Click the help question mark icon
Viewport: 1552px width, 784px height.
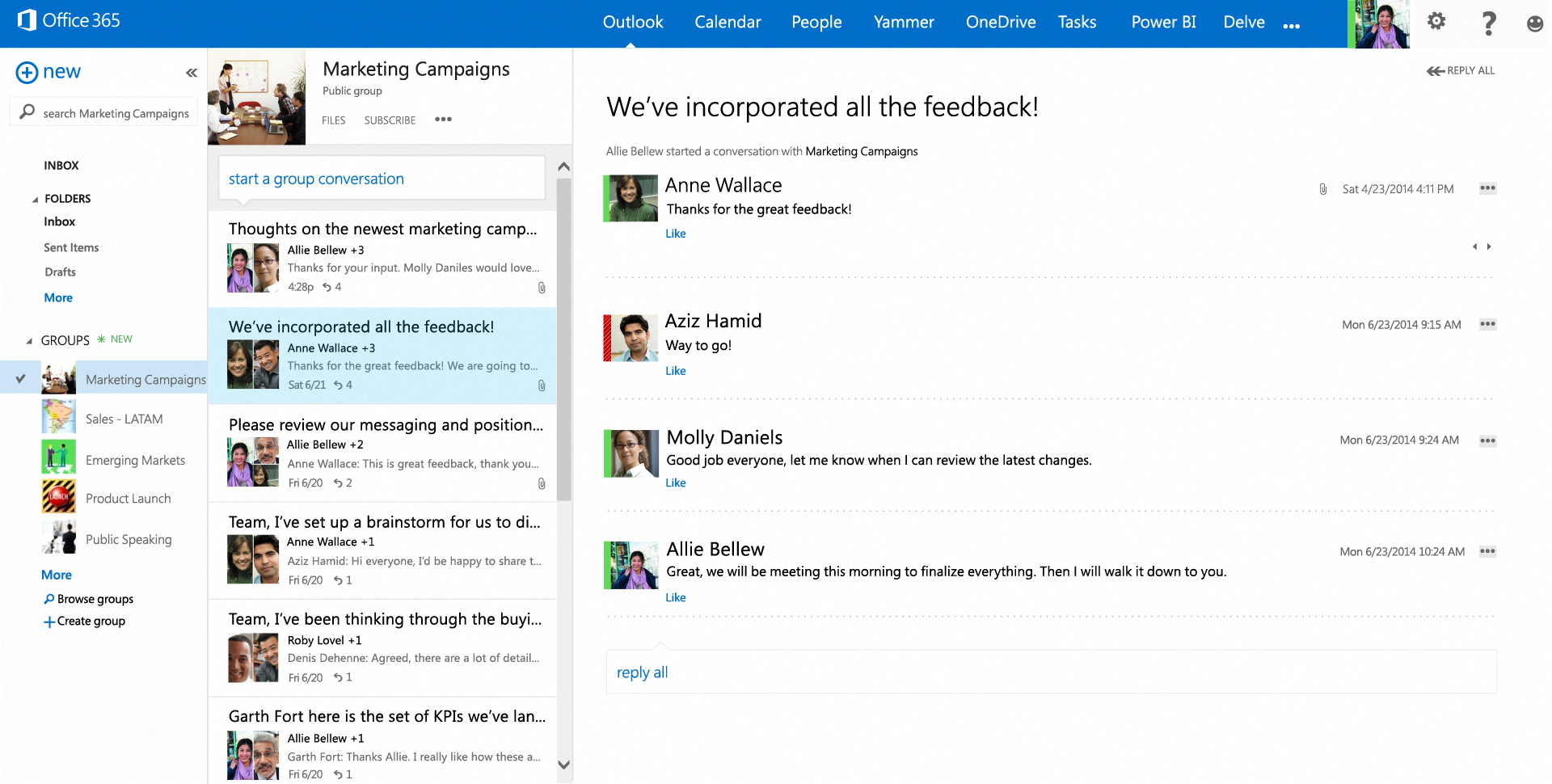click(1488, 23)
